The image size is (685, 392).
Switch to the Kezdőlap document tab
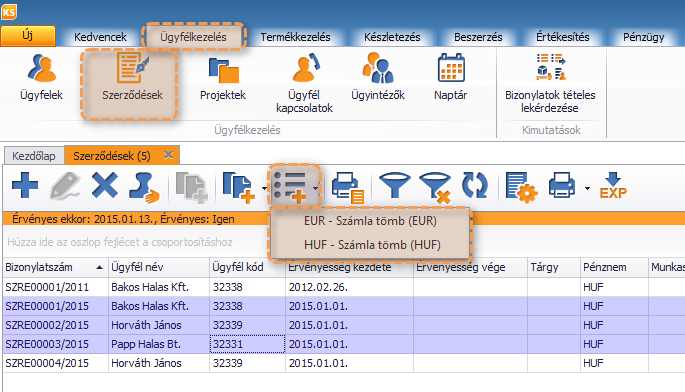[34, 156]
